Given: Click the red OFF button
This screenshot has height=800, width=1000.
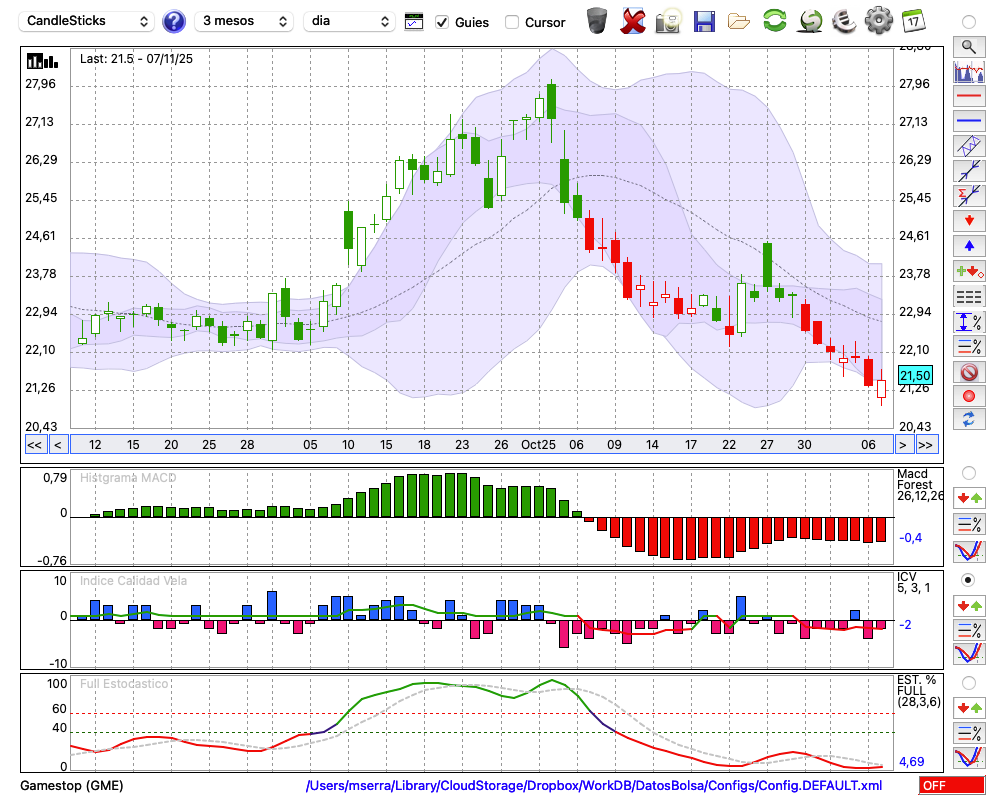Looking at the screenshot, I should click(x=951, y=785).
